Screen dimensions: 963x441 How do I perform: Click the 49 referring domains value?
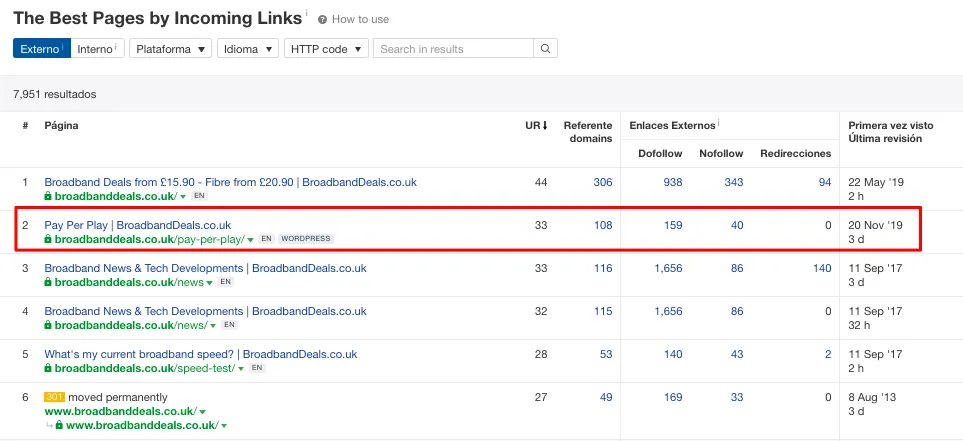tap(606, 397)
